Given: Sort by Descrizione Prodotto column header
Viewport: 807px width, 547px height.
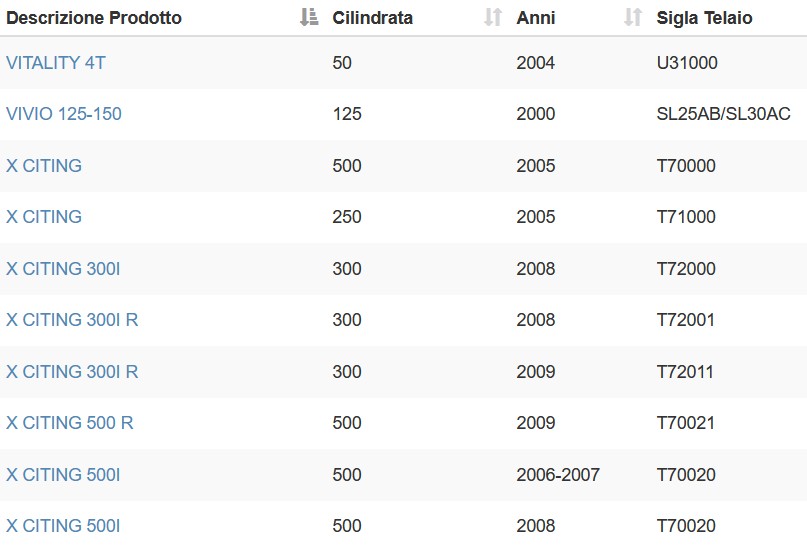Looking at the screenshot, I should [94, 18].
